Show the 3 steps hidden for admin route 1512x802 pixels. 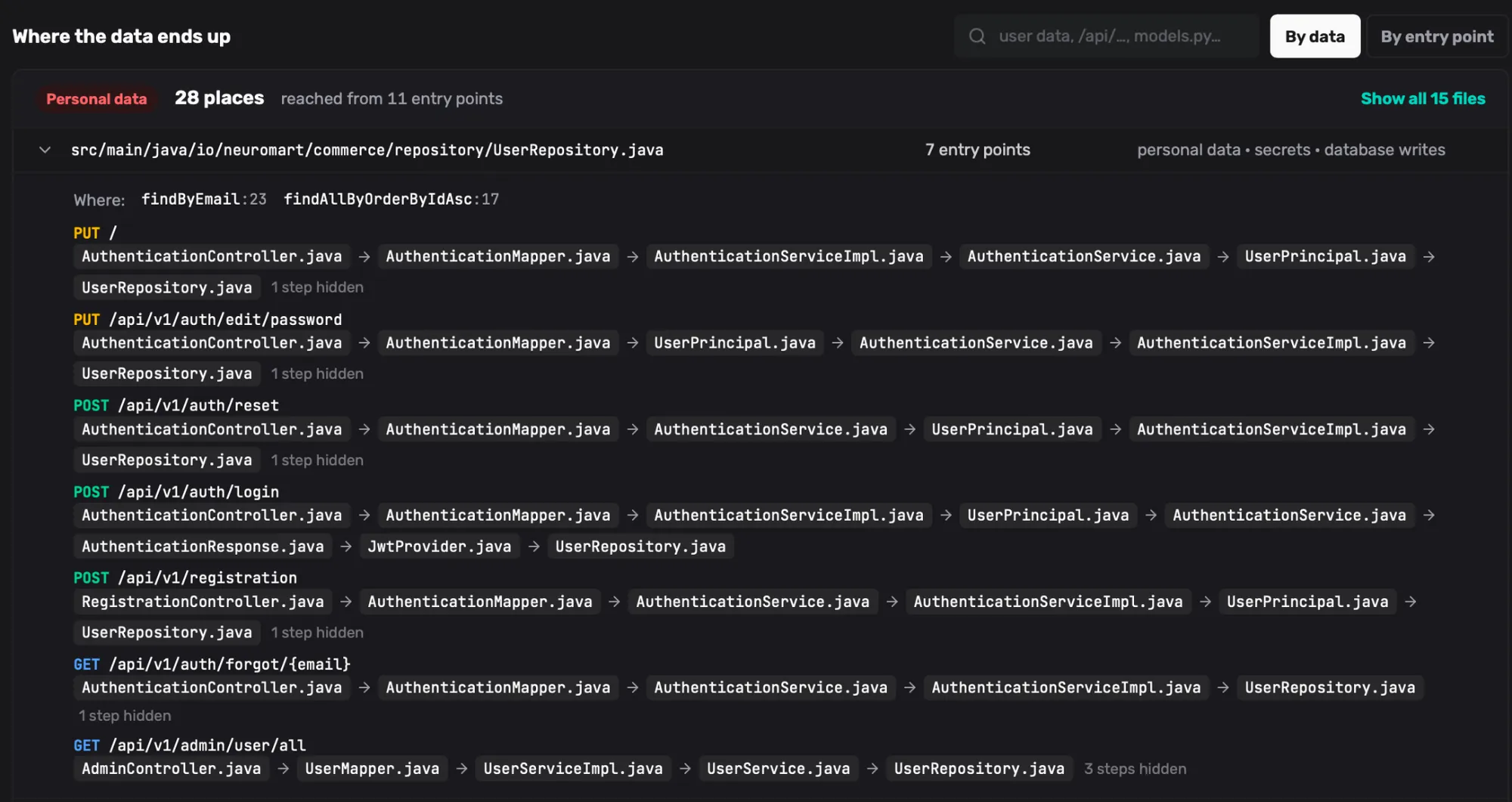point(1135,769)
